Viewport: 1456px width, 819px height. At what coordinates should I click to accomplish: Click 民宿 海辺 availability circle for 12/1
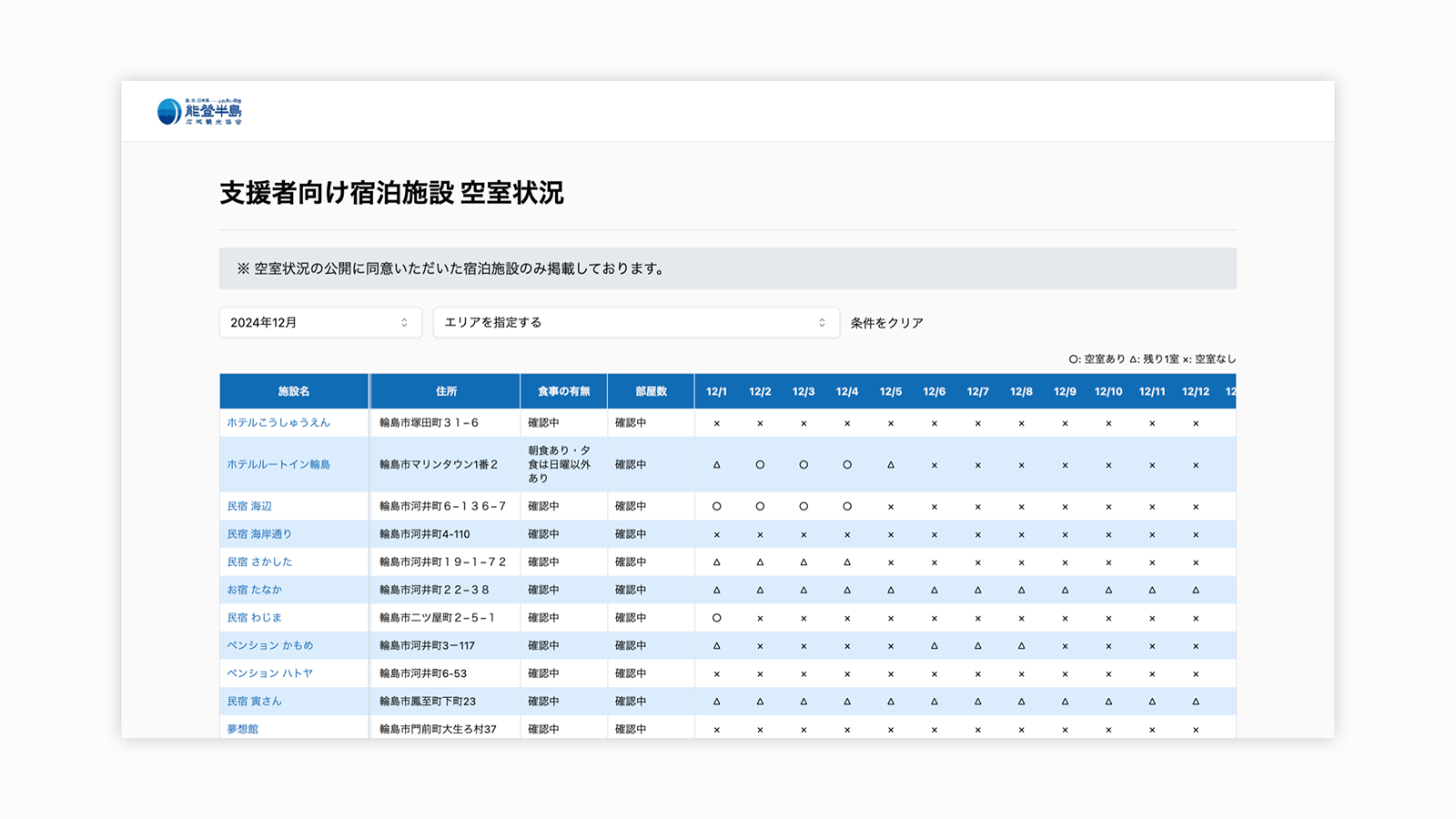click(717, 506)
